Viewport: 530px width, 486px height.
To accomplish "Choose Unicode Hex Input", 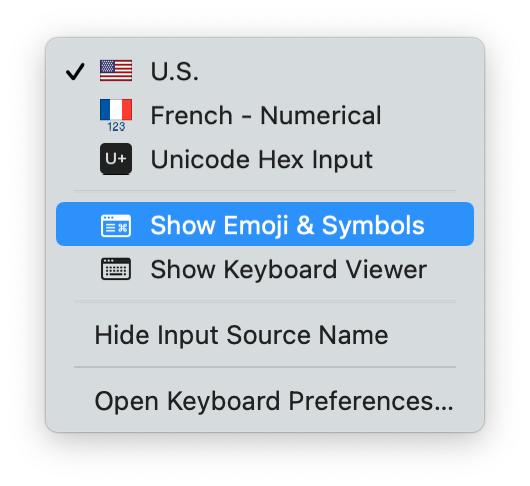I will pos(265,159).
